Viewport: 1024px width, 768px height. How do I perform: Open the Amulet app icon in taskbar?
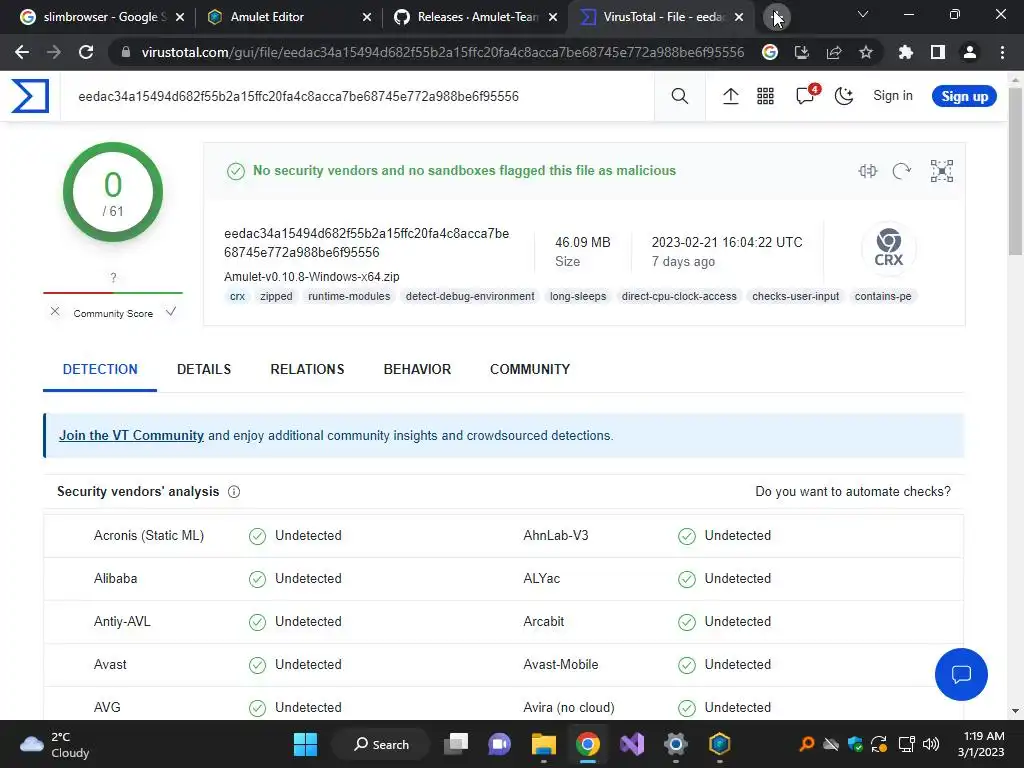coord(719,744)
